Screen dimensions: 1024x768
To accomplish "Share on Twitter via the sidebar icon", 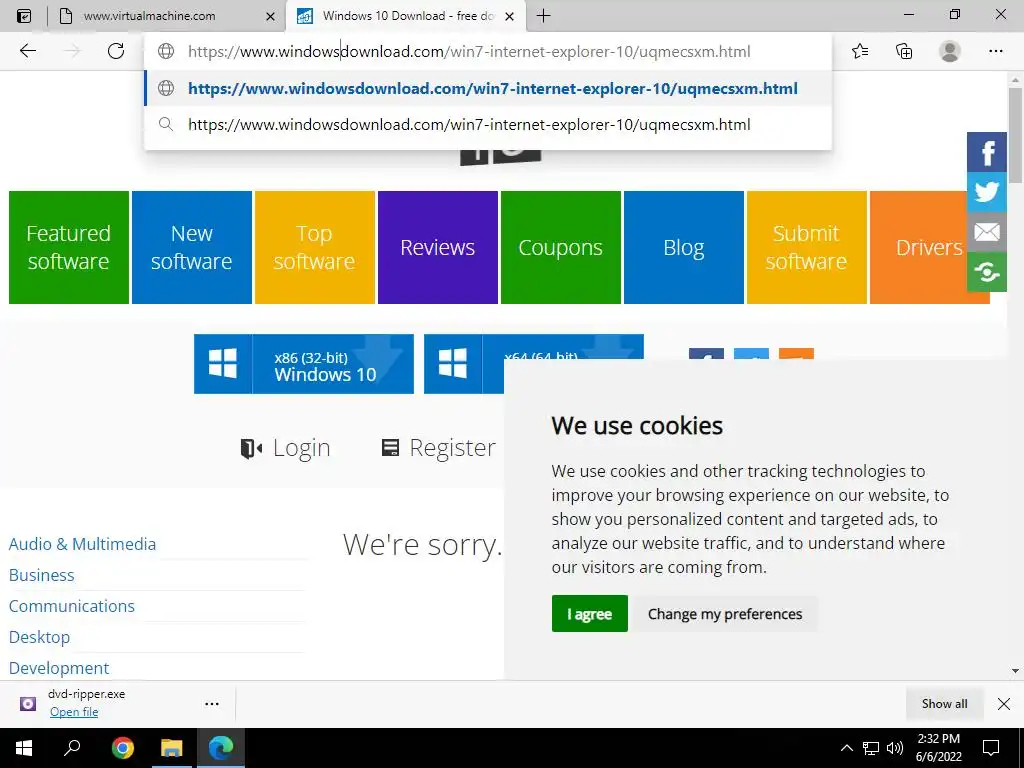I will [x=987, y=192].
